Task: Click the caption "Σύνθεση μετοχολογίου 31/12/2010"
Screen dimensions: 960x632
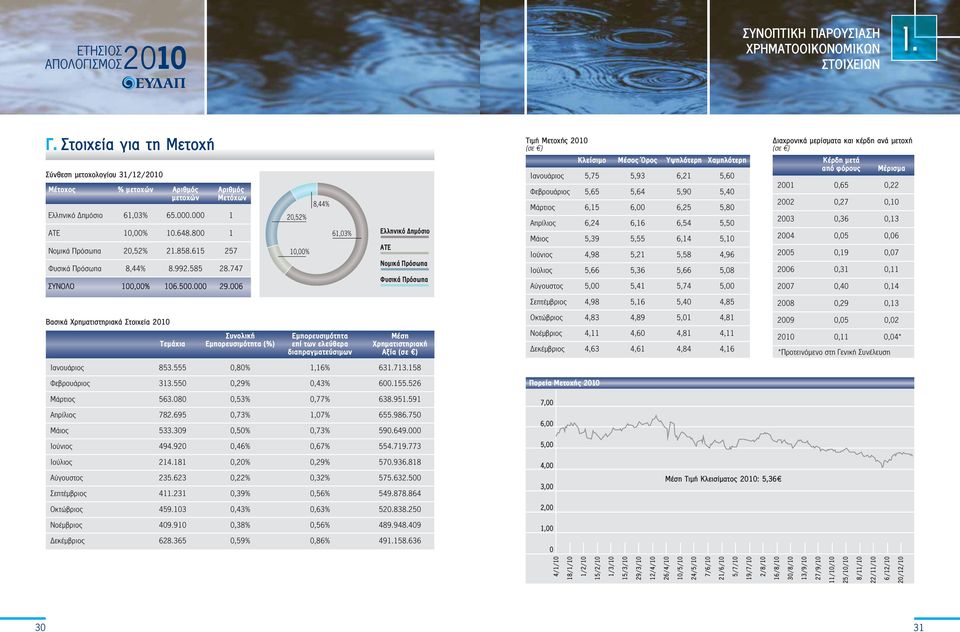Action: point(104,175)
